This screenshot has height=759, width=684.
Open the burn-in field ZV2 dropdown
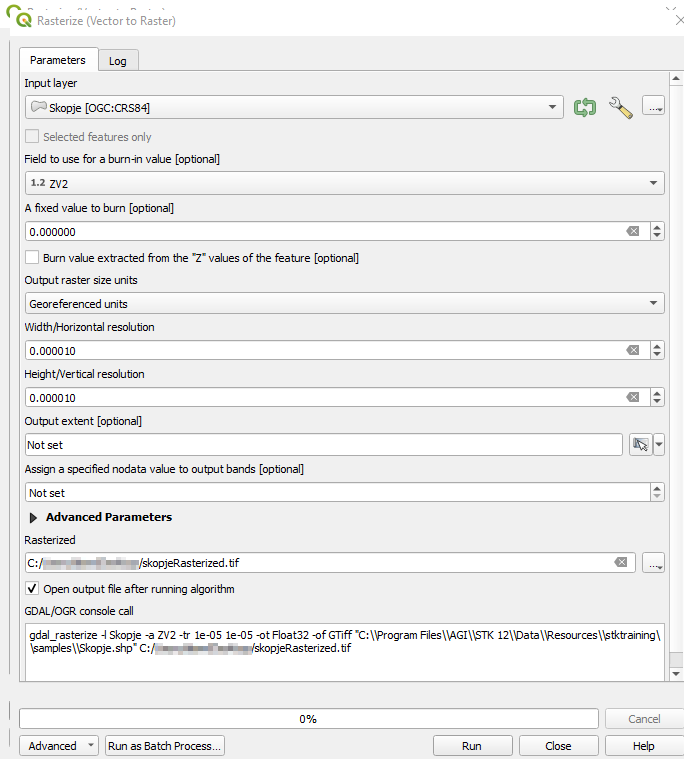[x=344, y=183]
